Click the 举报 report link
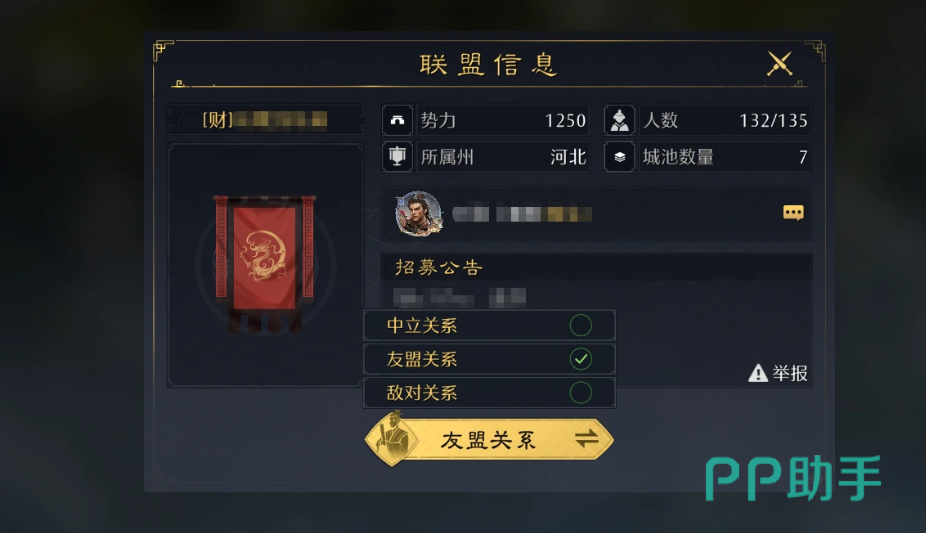The height and width of the screenshot is (533, 926). [790, 373]
